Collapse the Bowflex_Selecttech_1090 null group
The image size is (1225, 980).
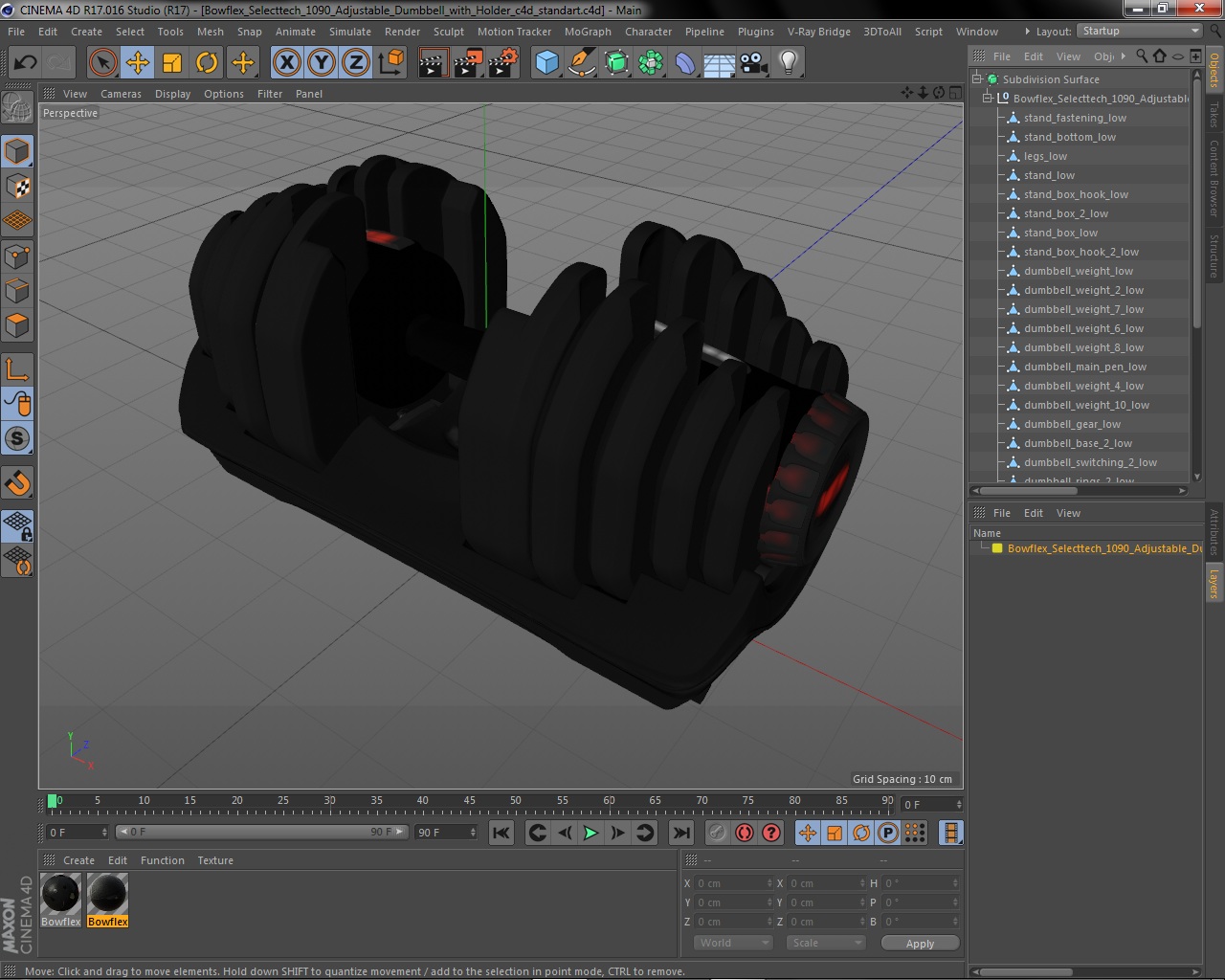988,99
